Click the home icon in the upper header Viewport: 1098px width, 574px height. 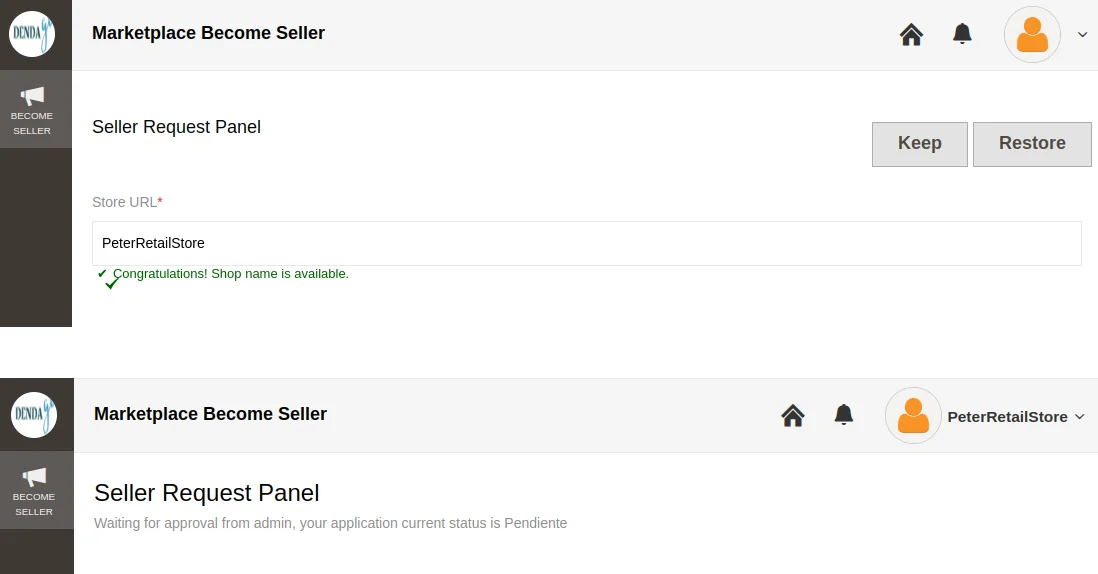(911, 35)
